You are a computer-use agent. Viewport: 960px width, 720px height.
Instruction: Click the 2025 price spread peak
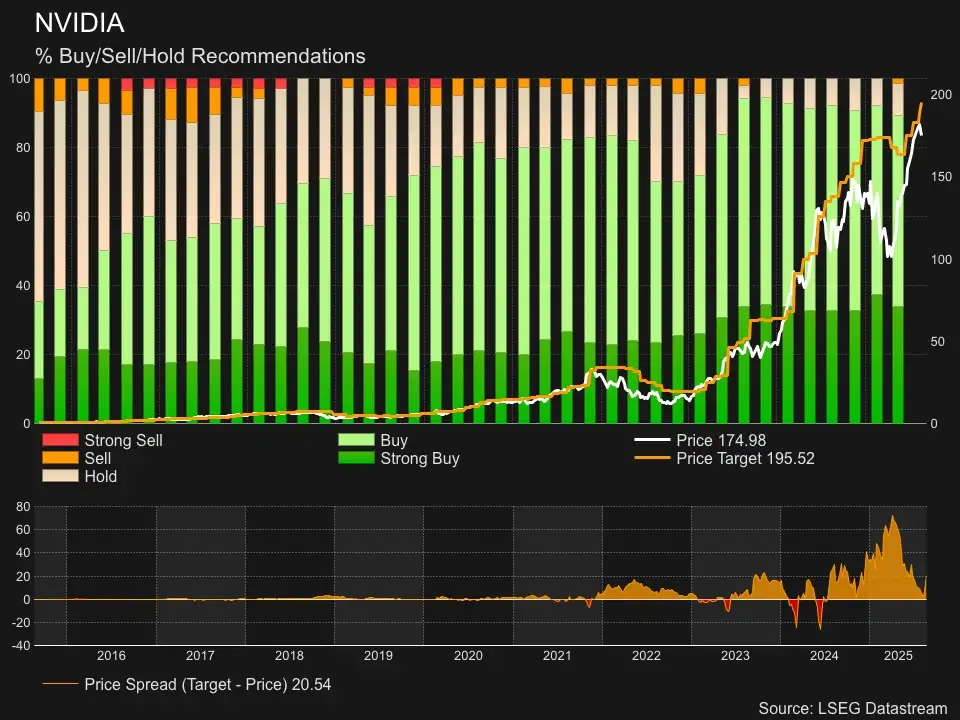point(893,517)
